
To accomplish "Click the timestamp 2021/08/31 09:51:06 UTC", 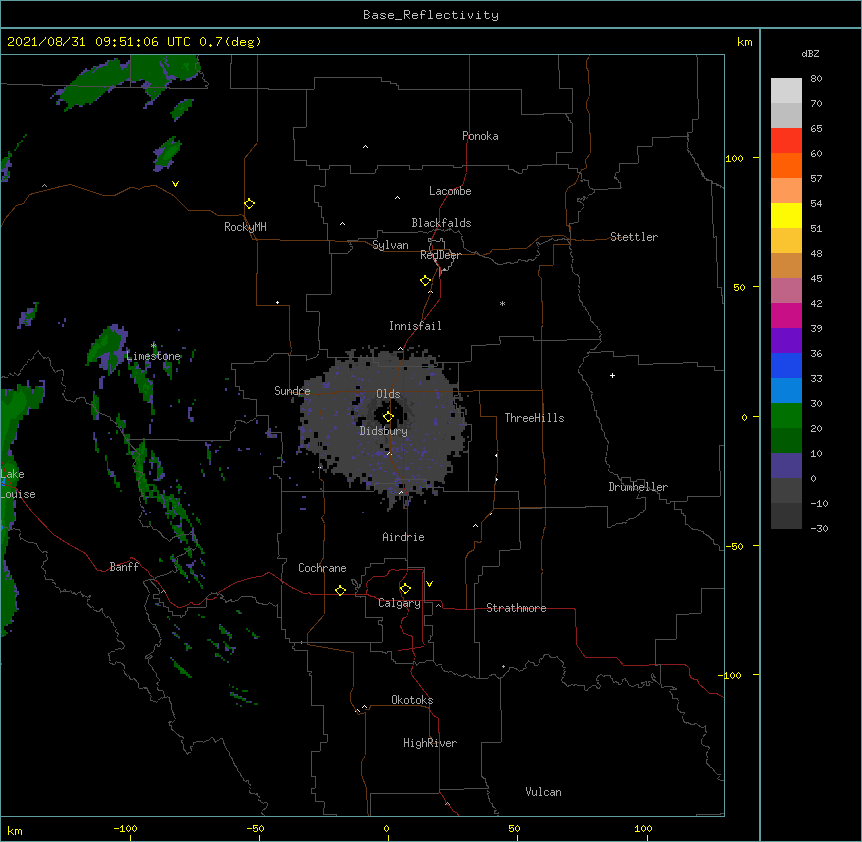I will click(x=99, y=42).
